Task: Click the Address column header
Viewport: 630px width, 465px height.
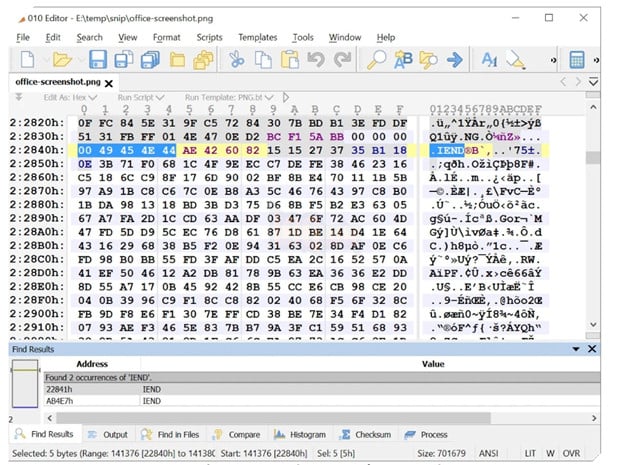Action: [x=92, y=364]
